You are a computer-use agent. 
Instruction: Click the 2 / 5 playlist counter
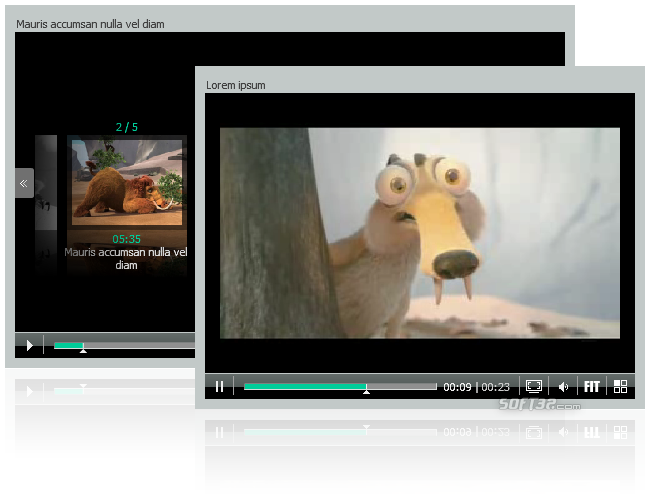tap(127, 127)
